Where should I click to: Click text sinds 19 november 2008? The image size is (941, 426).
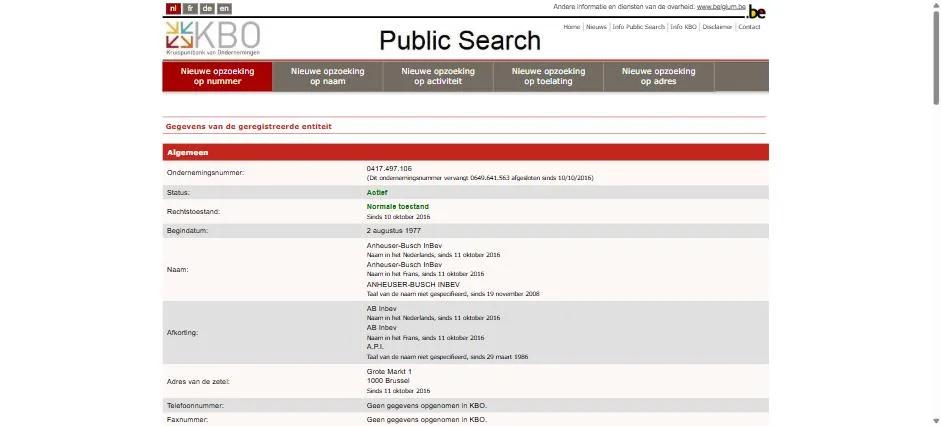(505, 294)
